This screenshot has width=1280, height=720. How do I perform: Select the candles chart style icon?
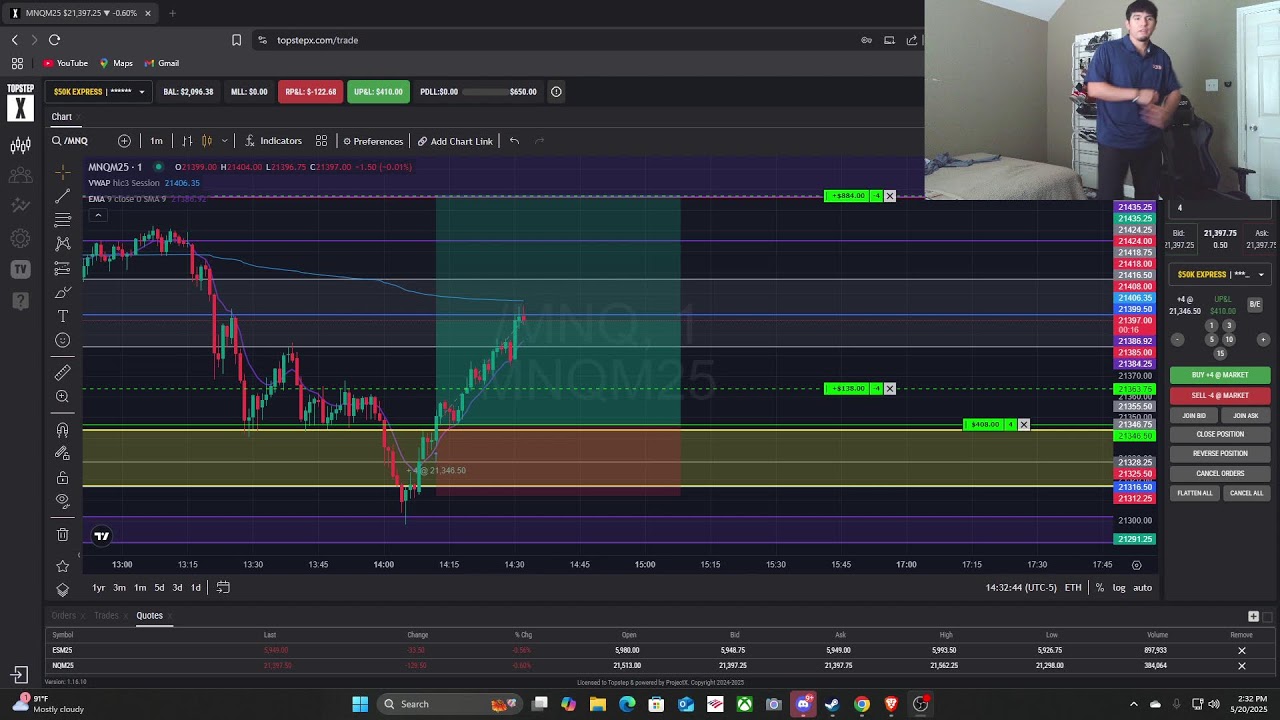[207, 141]
